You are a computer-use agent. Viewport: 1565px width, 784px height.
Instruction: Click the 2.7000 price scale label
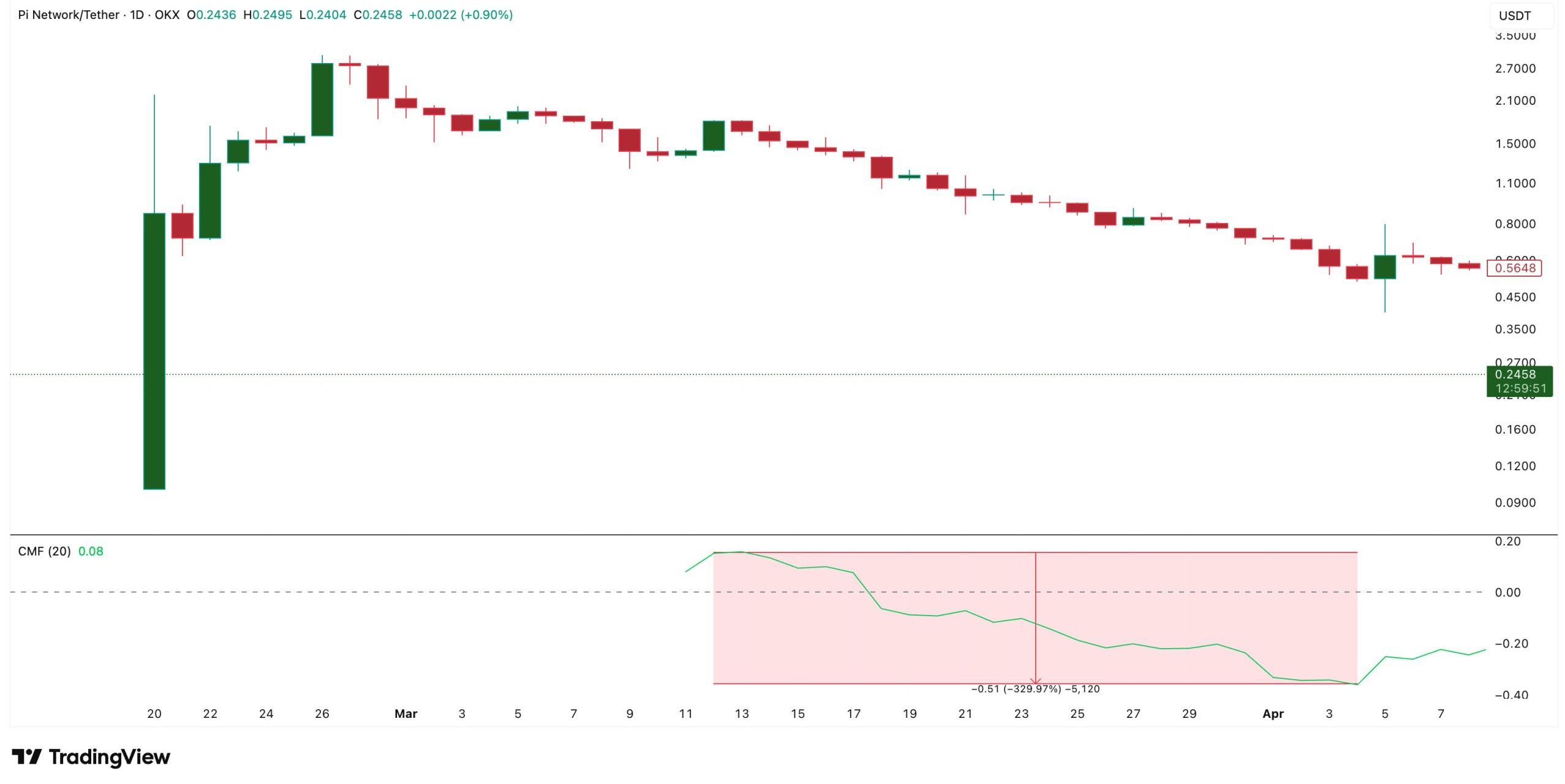click(1515, 69)
